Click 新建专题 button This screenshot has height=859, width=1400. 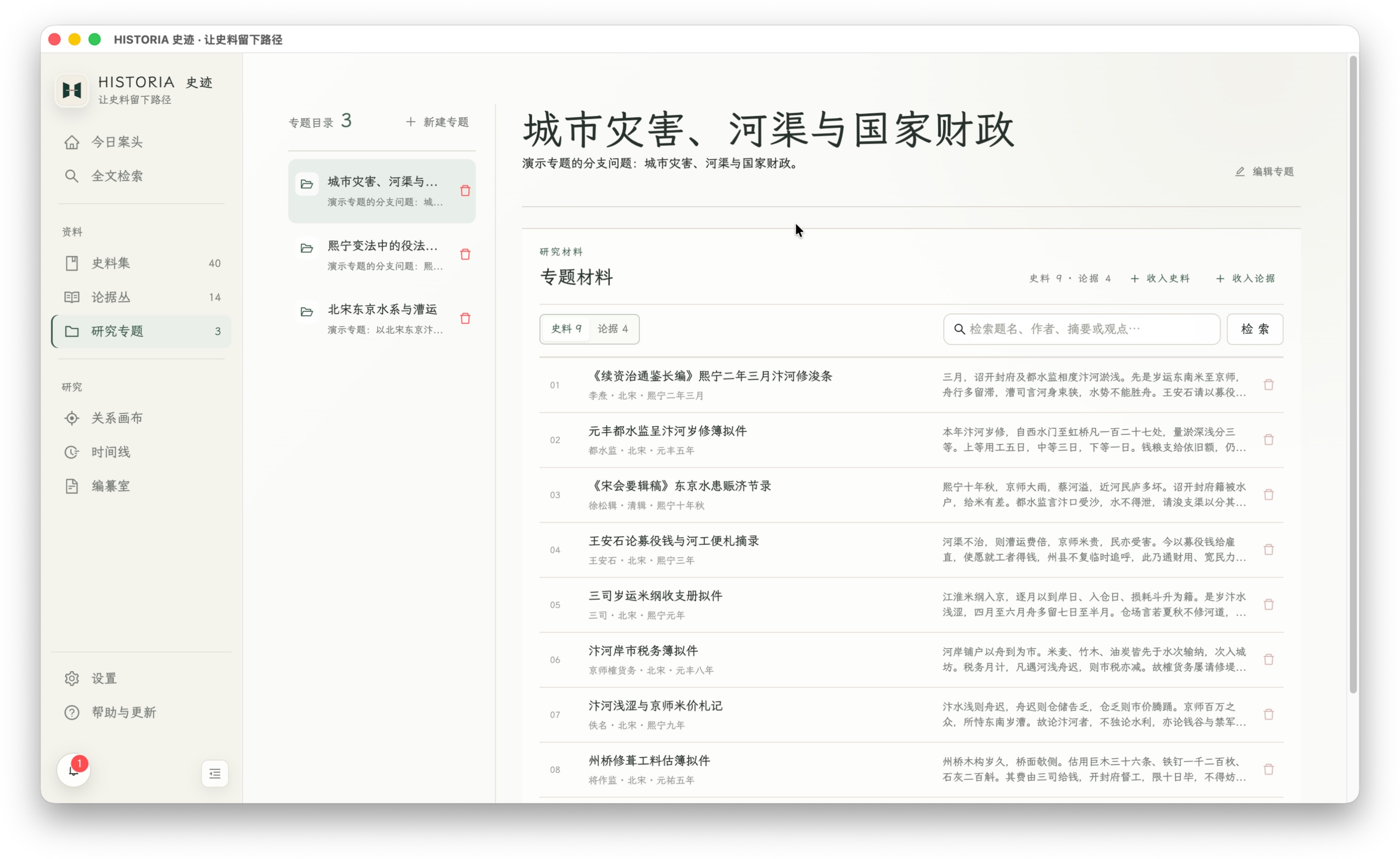click(x=437, y=122)
